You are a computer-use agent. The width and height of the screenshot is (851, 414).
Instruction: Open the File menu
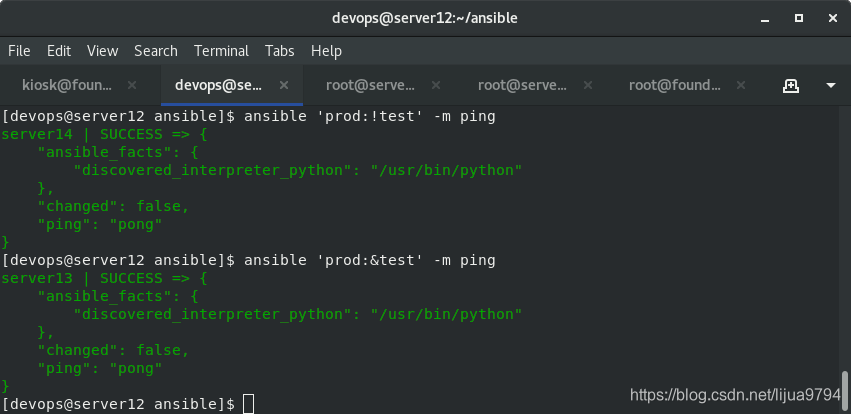[19, 51]
